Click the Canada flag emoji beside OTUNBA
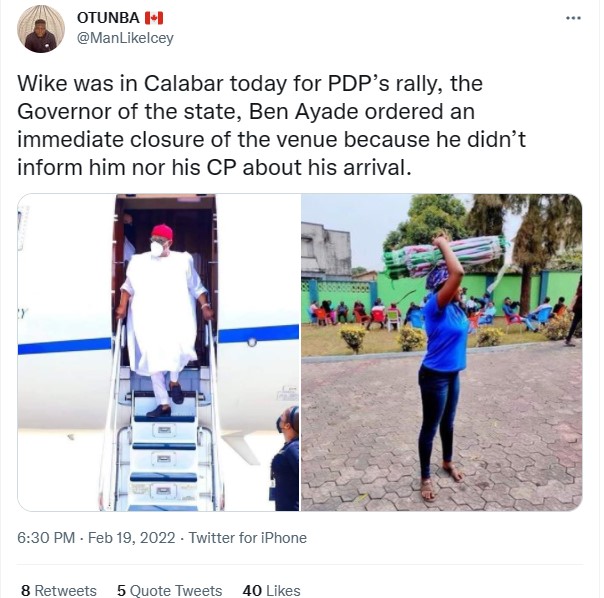 click(x=153, y=18)
